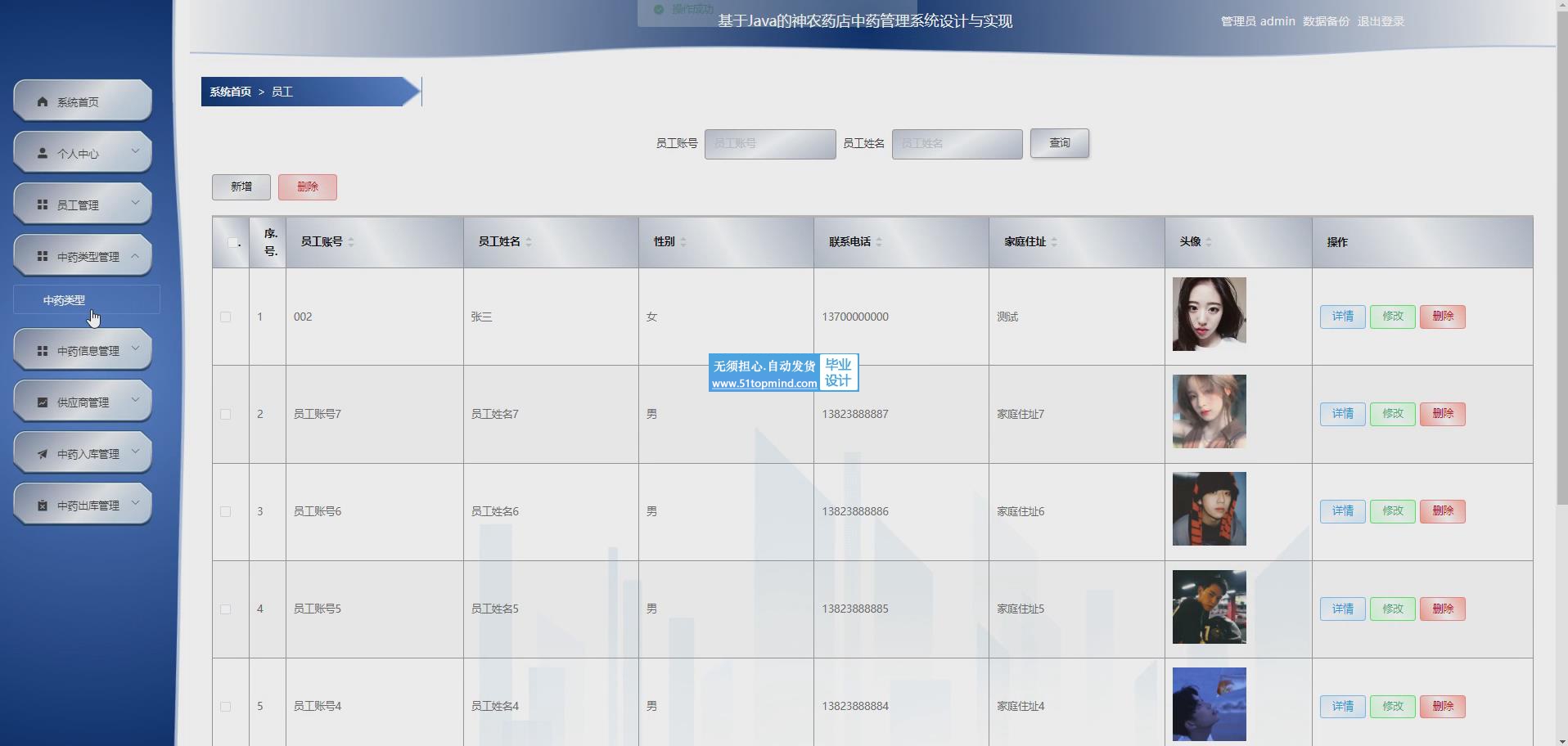Open 详情 for employee 张三
The image size is (1568, 746).
point(1343,317)
